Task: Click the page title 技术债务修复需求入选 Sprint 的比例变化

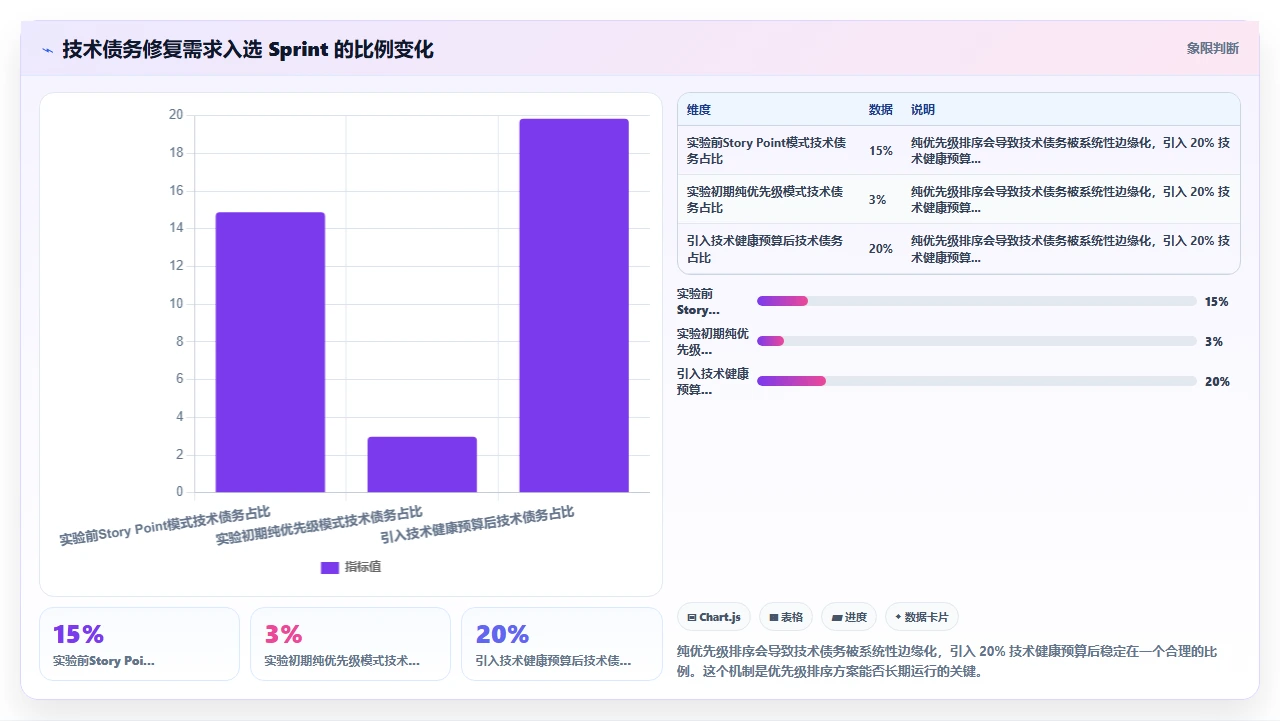Action: pos(248,49)
